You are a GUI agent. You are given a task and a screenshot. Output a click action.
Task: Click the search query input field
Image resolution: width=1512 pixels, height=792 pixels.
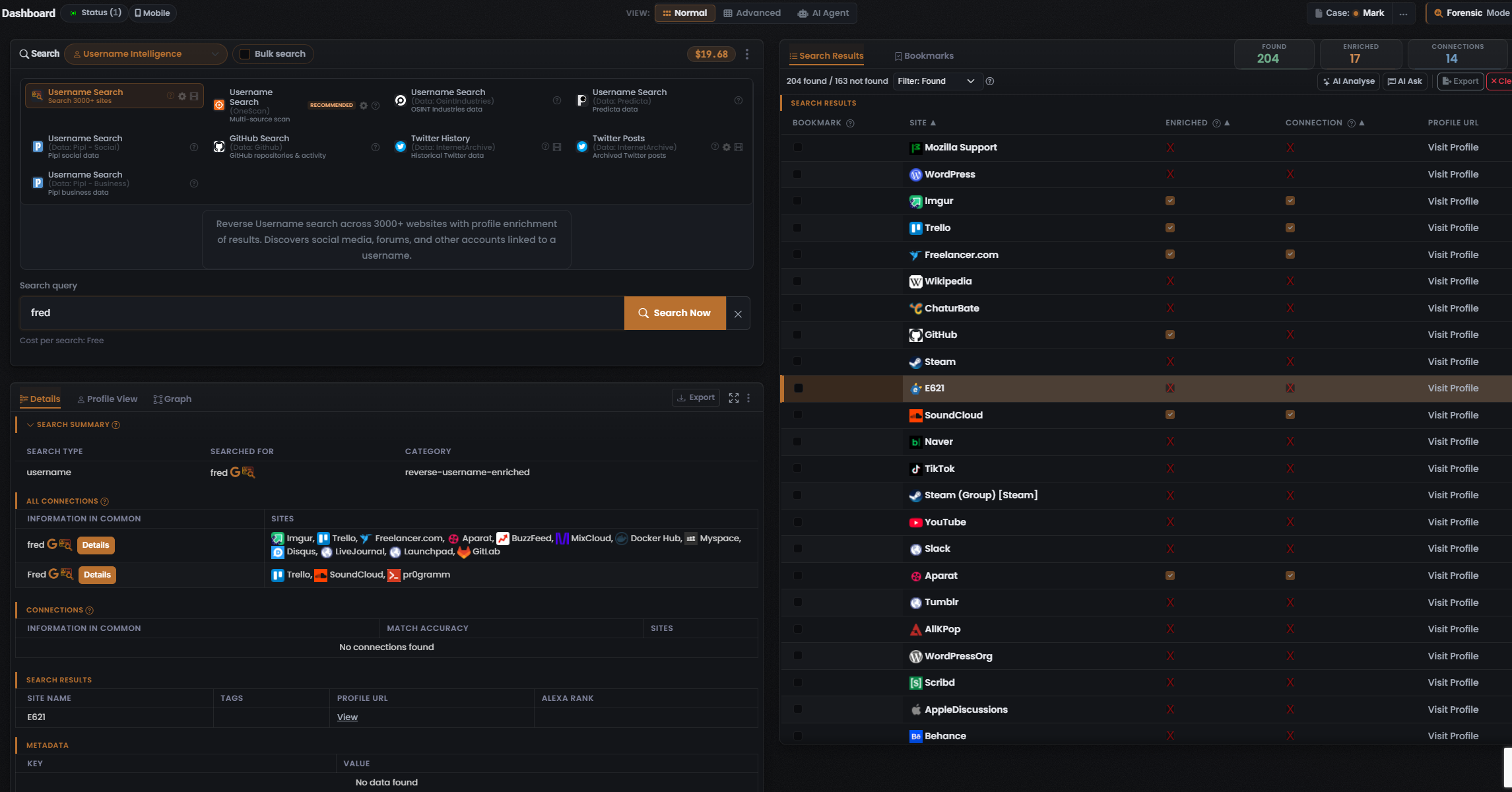pyautogui.click(x=322, y=313)
